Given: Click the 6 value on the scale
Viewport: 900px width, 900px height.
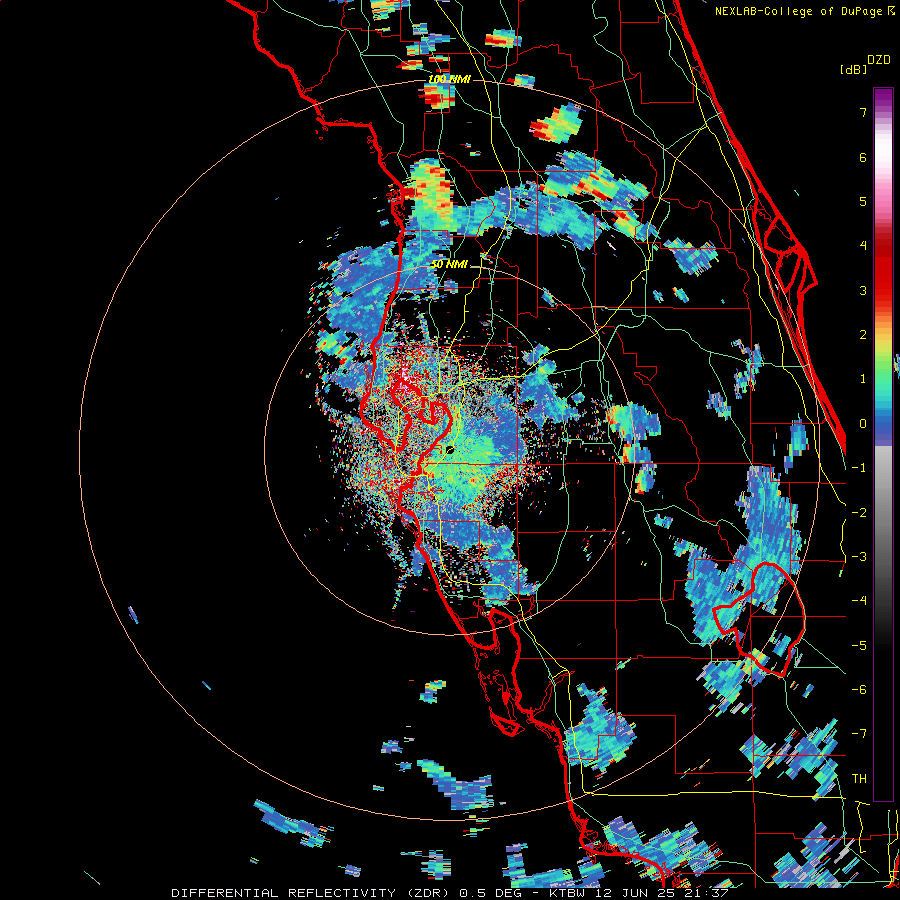Looking at the screenshot, I should 863,157.
